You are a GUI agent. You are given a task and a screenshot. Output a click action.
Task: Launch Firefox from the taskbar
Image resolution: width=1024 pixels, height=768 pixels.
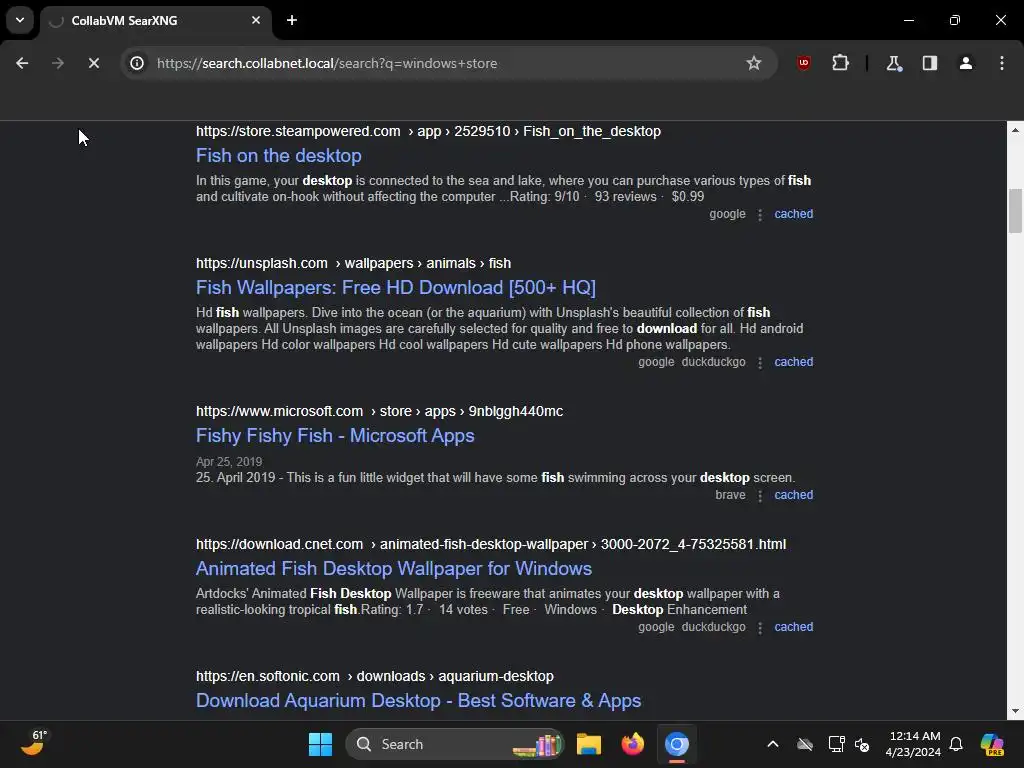click(x=632, y=744)
